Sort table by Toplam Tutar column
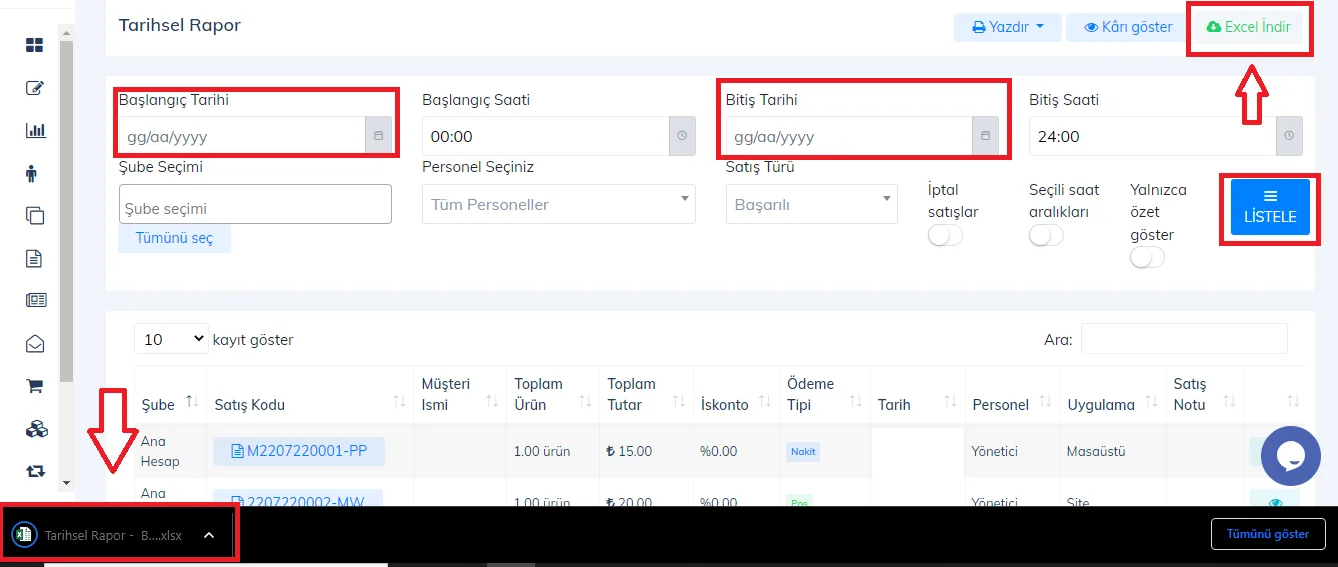This screenshot has height=567, width=1338. point(645,394)
